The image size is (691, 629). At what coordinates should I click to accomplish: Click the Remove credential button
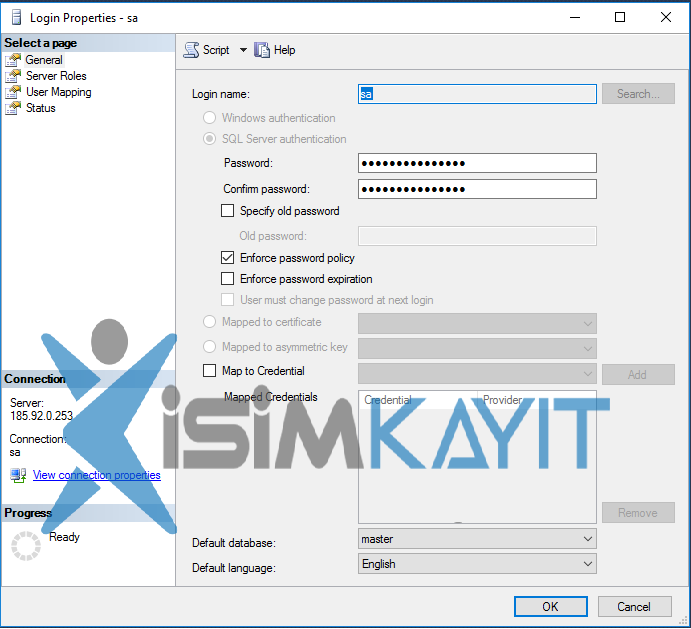tap(638, 513)
